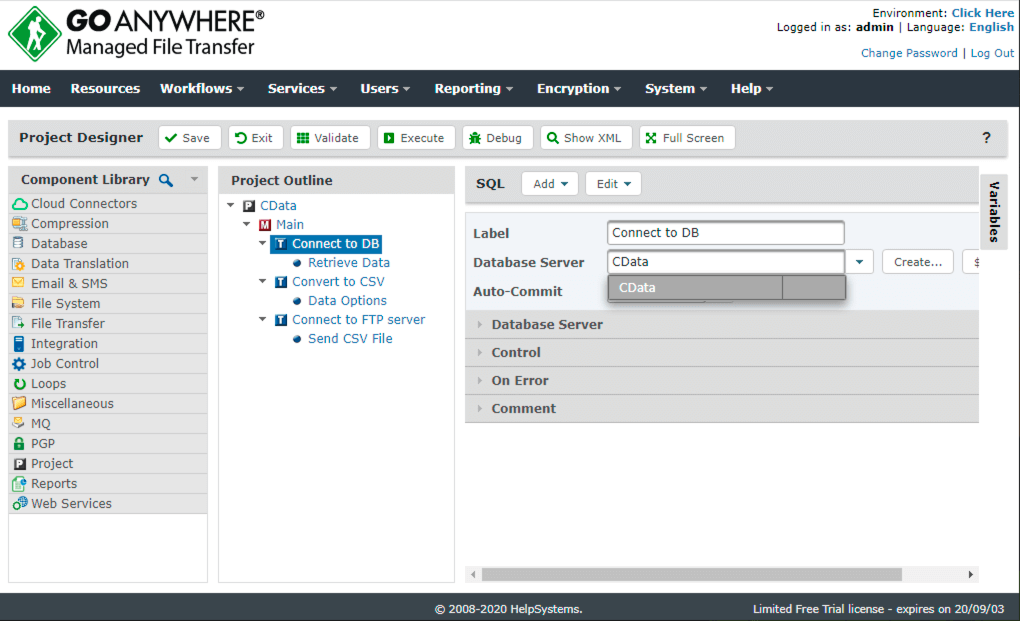The height and width of the screenshot is (621, 1020).
Task: Open Miscellaneous component category
Action: click(108, 403)
